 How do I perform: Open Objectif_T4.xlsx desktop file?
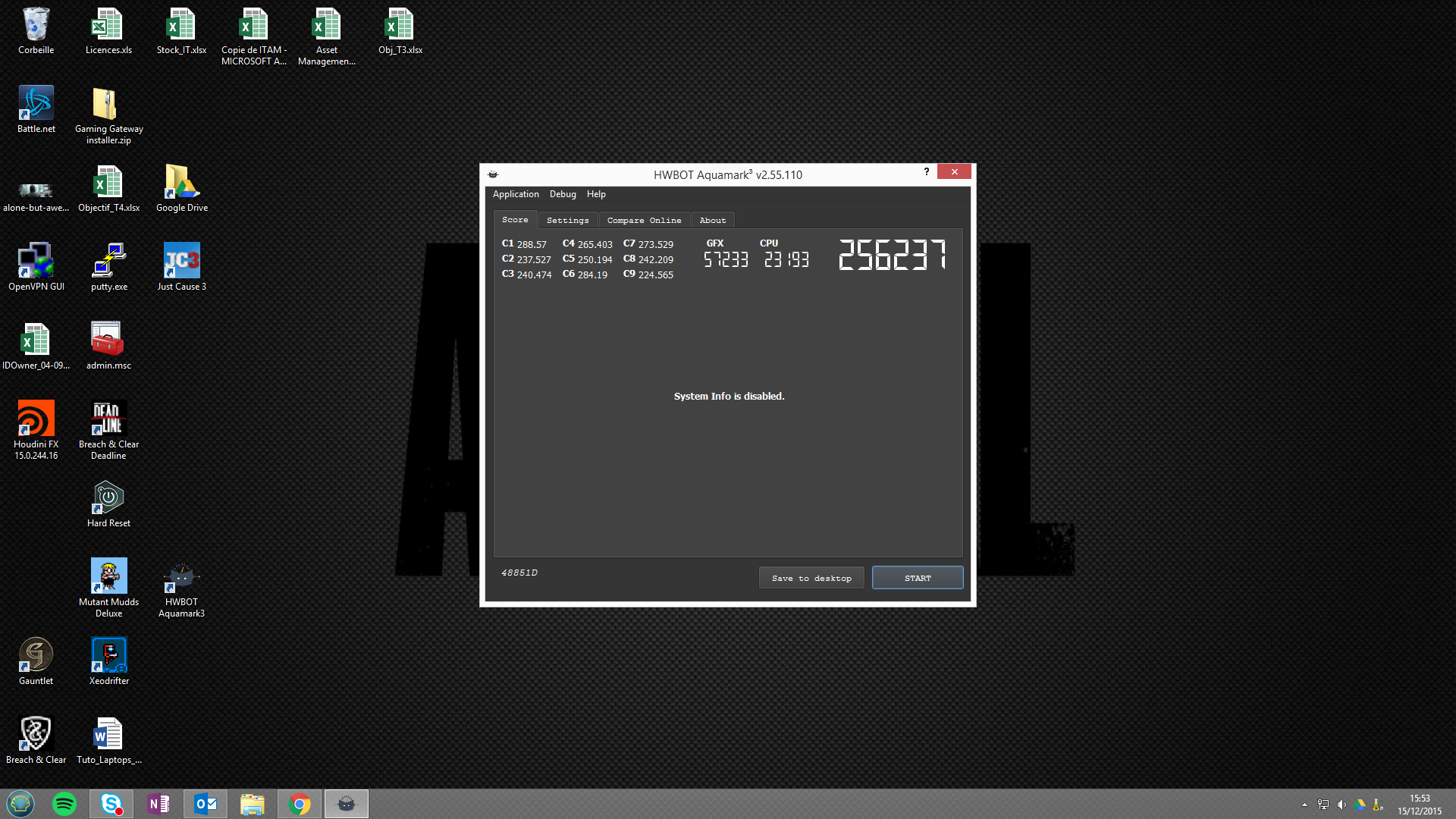pos(108,189)
